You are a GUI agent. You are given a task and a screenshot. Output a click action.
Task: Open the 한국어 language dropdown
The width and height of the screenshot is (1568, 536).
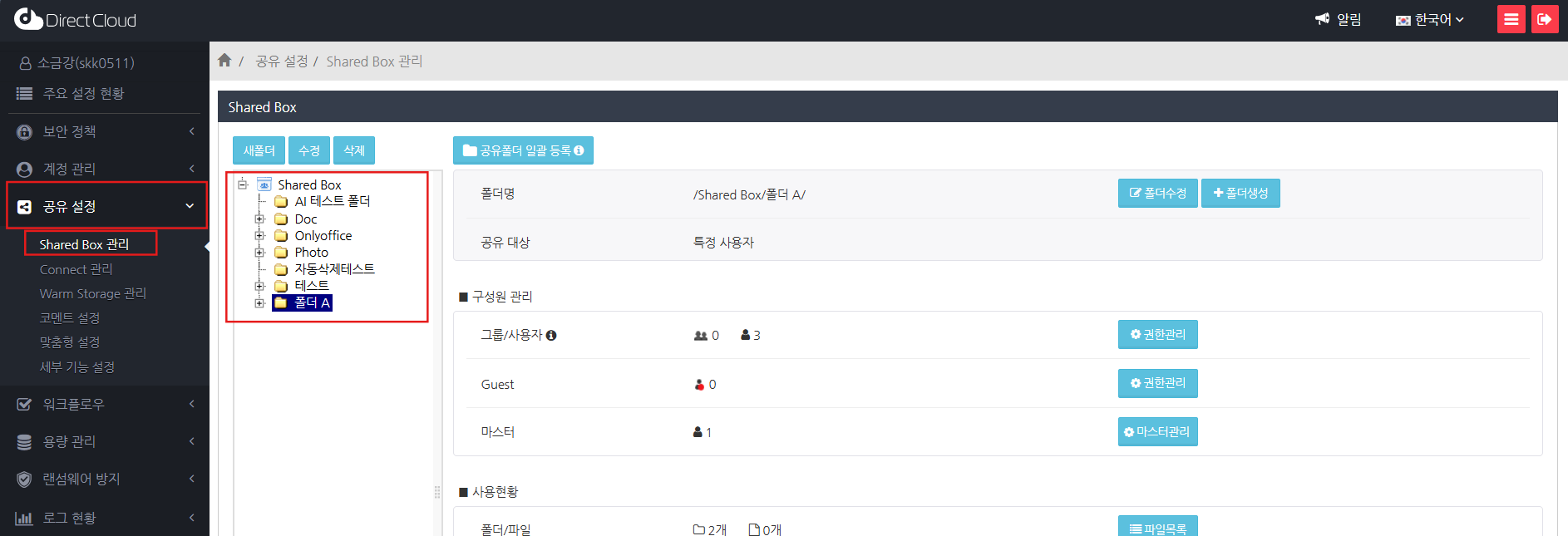click(x=1430, y=20)
